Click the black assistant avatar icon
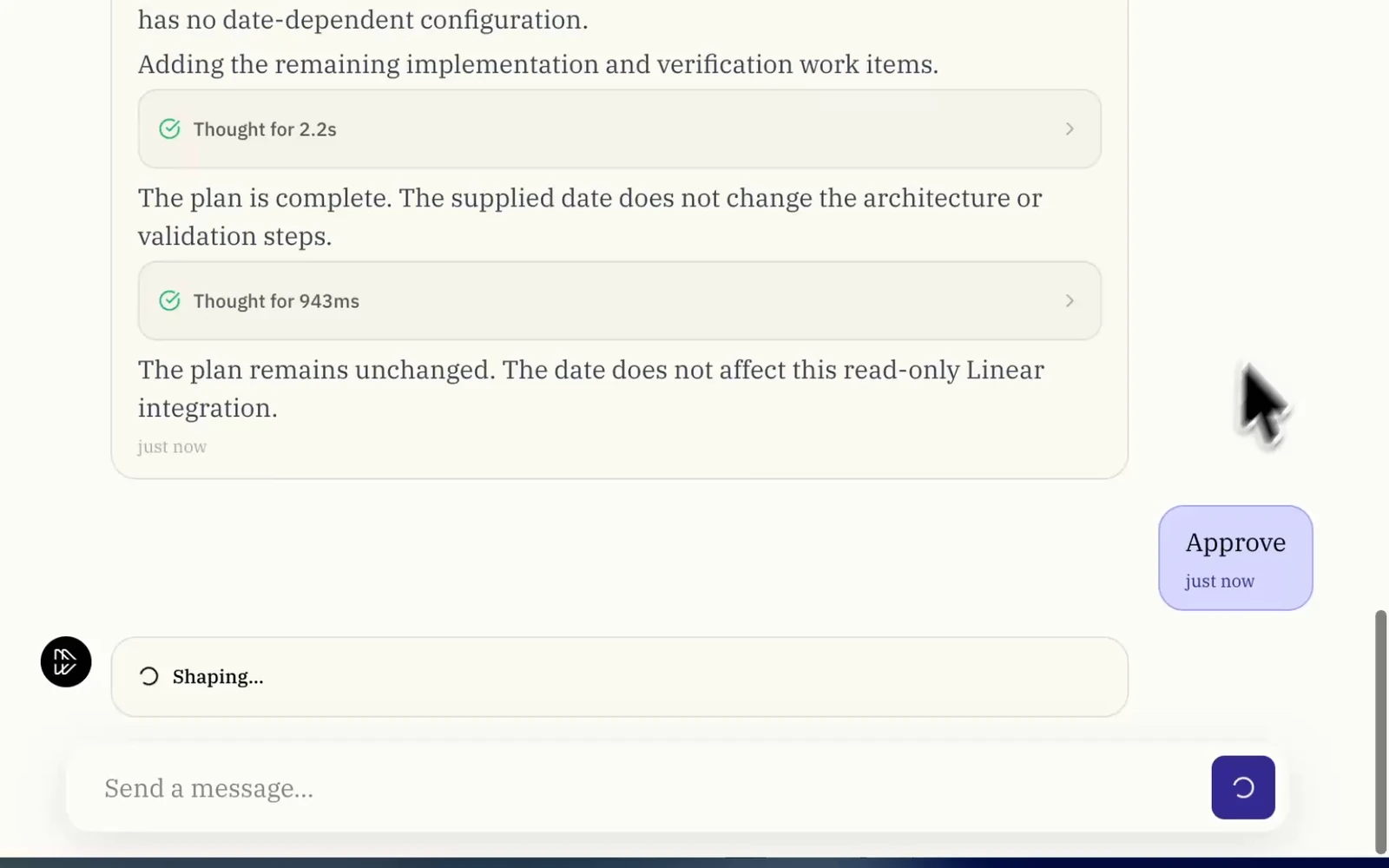This screenshot has width=1389, height=868. click(66, 662)
